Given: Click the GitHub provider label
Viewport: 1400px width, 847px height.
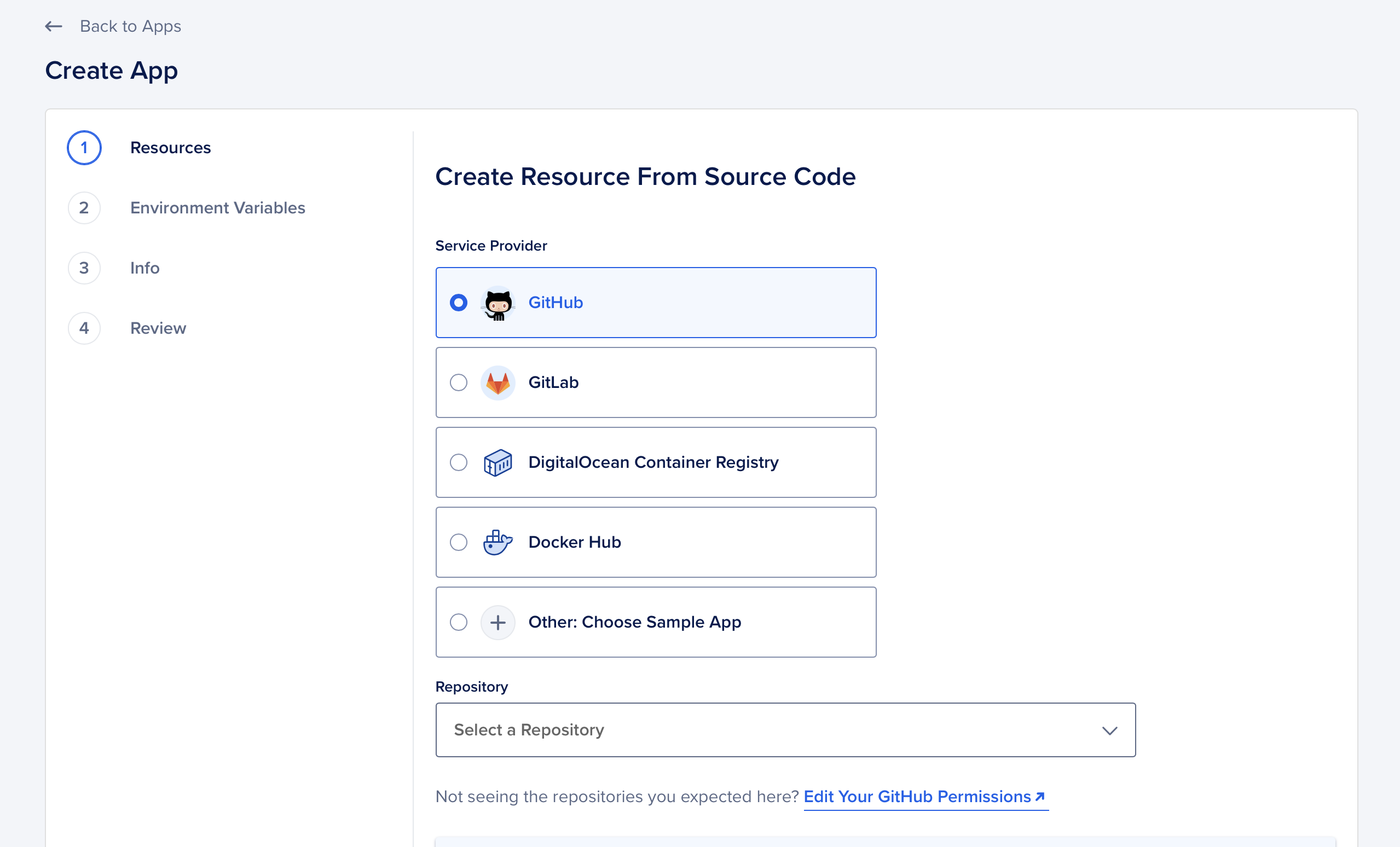Looking at the screenshot, I should (x=556, y=303).
